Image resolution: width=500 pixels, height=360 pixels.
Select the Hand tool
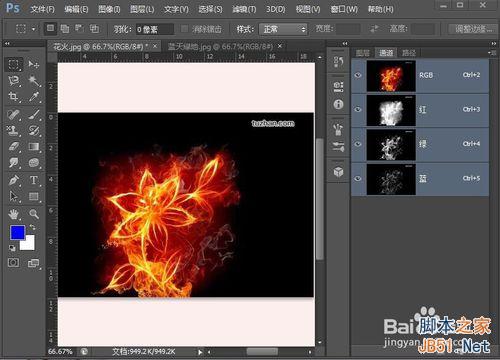click(13, 214)
